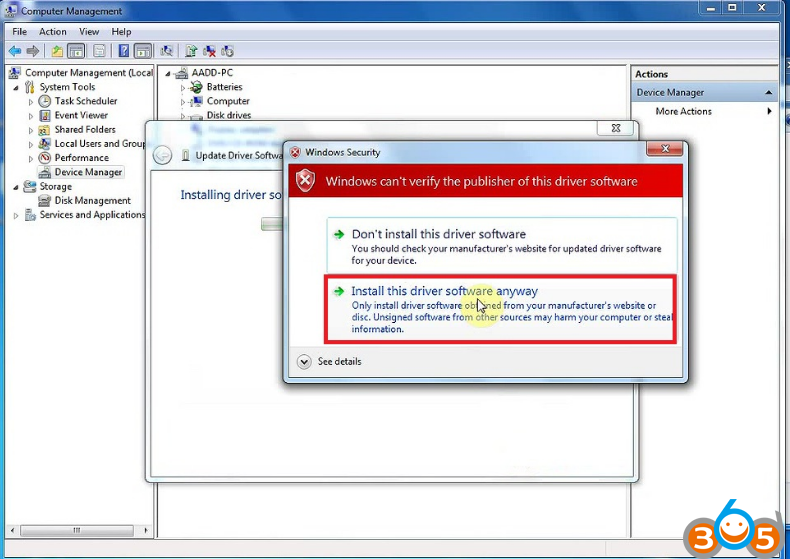The image size is (790, 559).
Task: Click the See details label
Action: [x=340, y=362]
